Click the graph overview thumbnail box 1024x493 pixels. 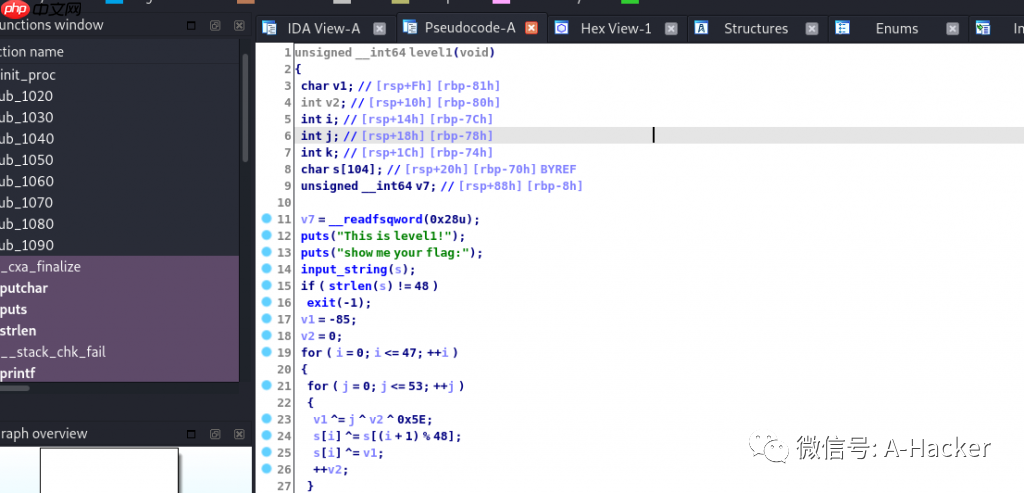pyautogui.click(x=109, y=470)
